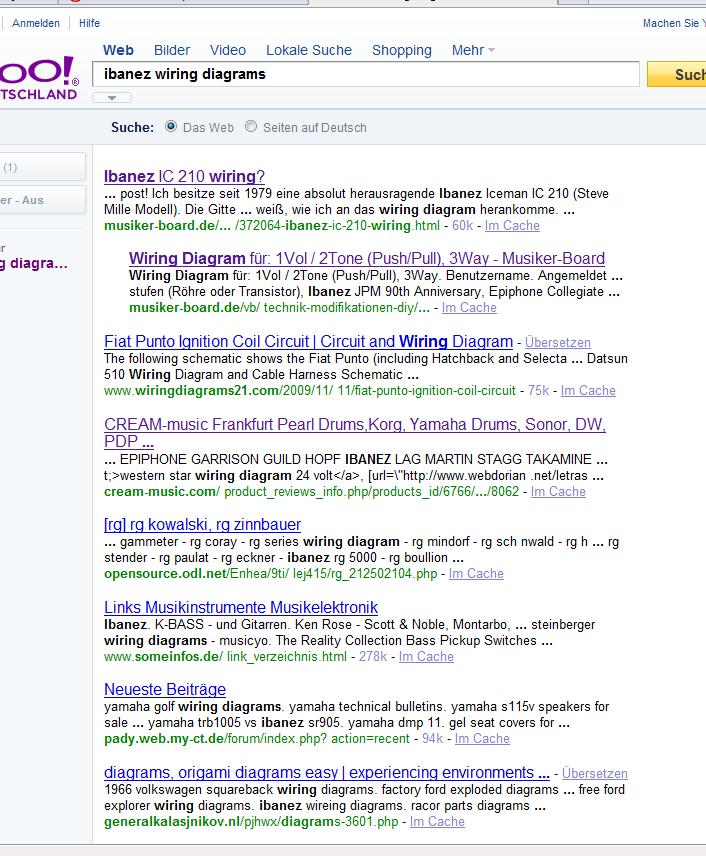The width and height of the screenshot is (706, 856).
Task: Click the Anmelden link
Action: [36, 23]
